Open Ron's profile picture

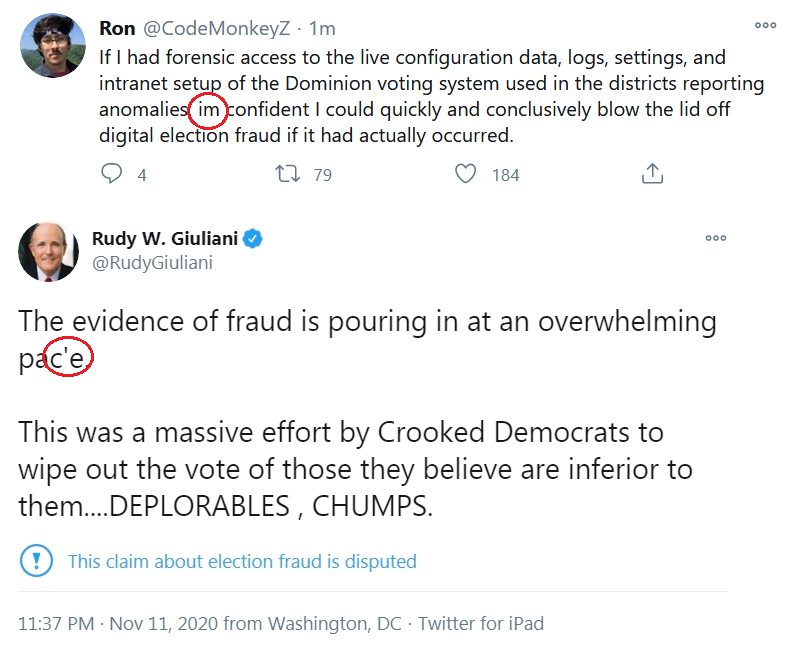pos(52,45)
